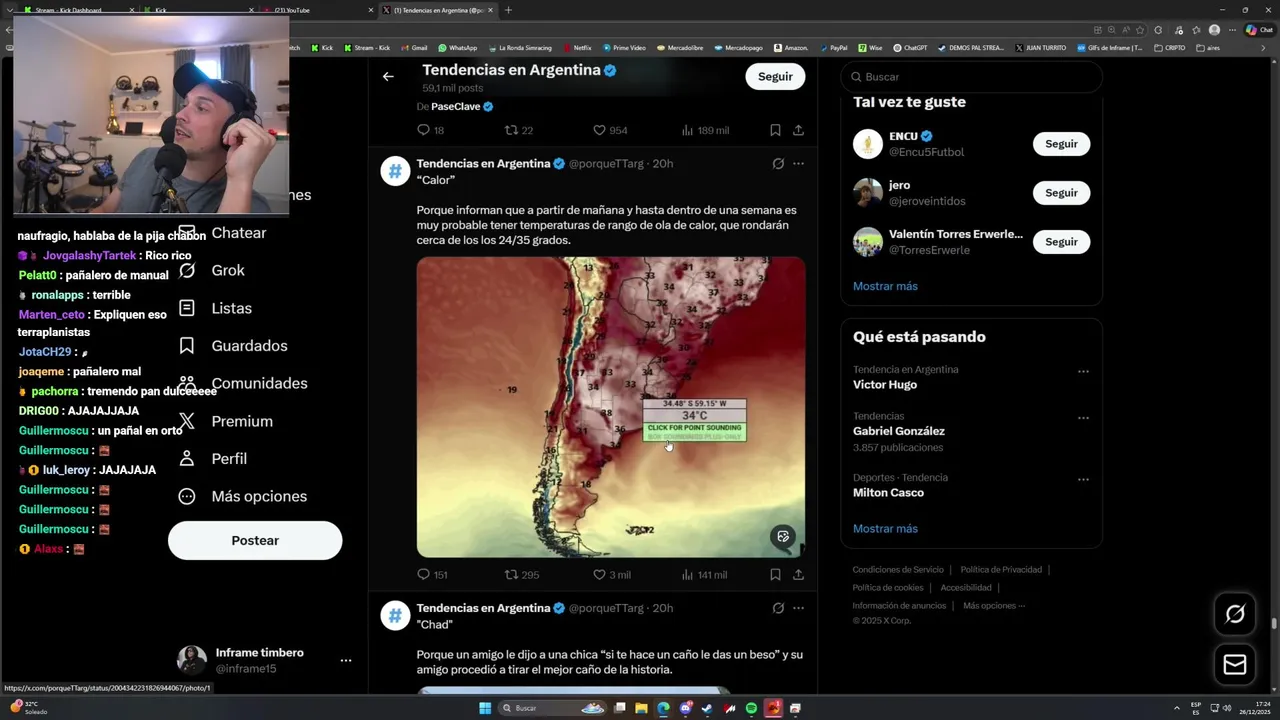Repost the PaseClave post (22)
The image size is (1280, 720).
pos(518,130)
